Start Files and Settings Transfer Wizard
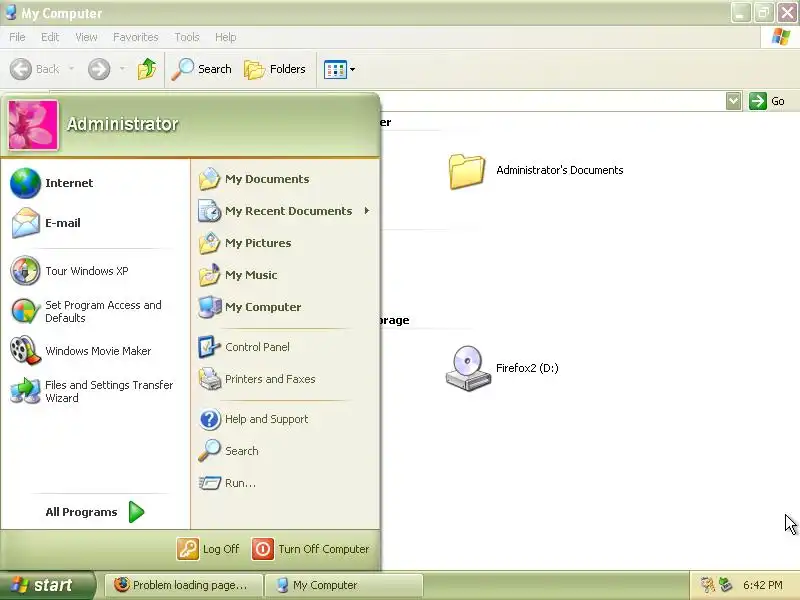This screenshot has height=600, width=800. click(x=95, y=391)
